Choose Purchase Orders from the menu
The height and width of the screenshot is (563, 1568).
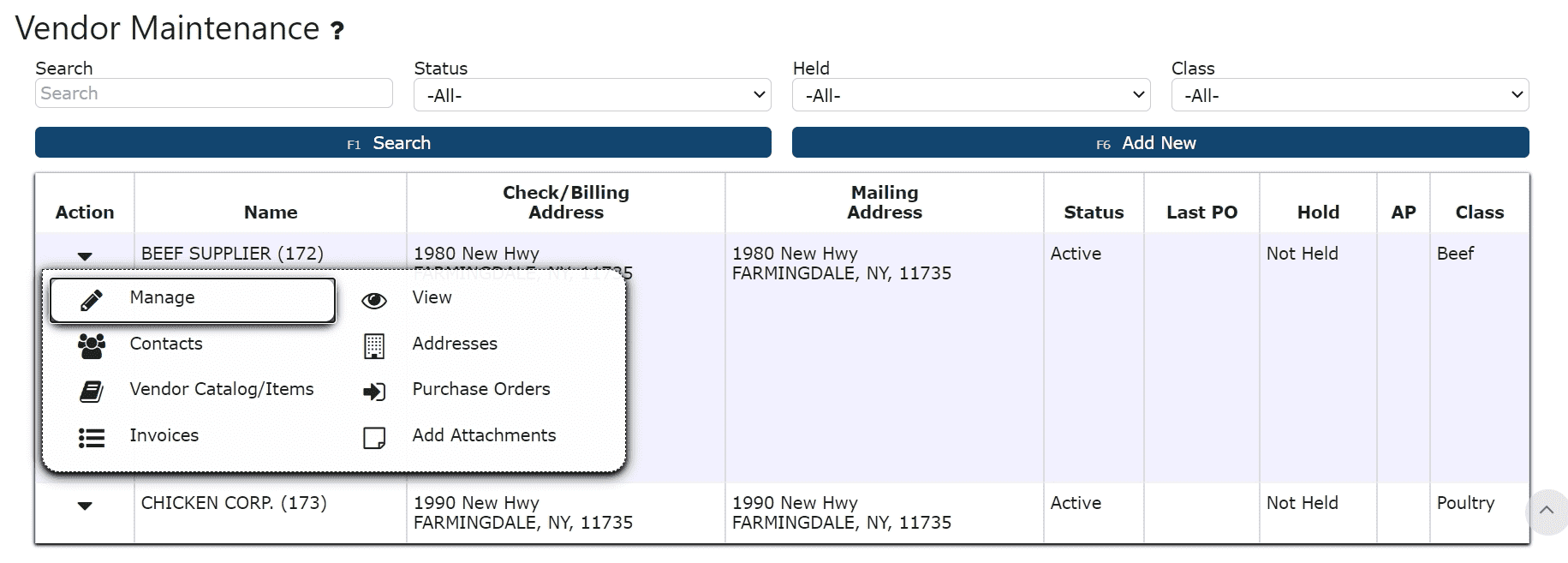coord(481,389)
